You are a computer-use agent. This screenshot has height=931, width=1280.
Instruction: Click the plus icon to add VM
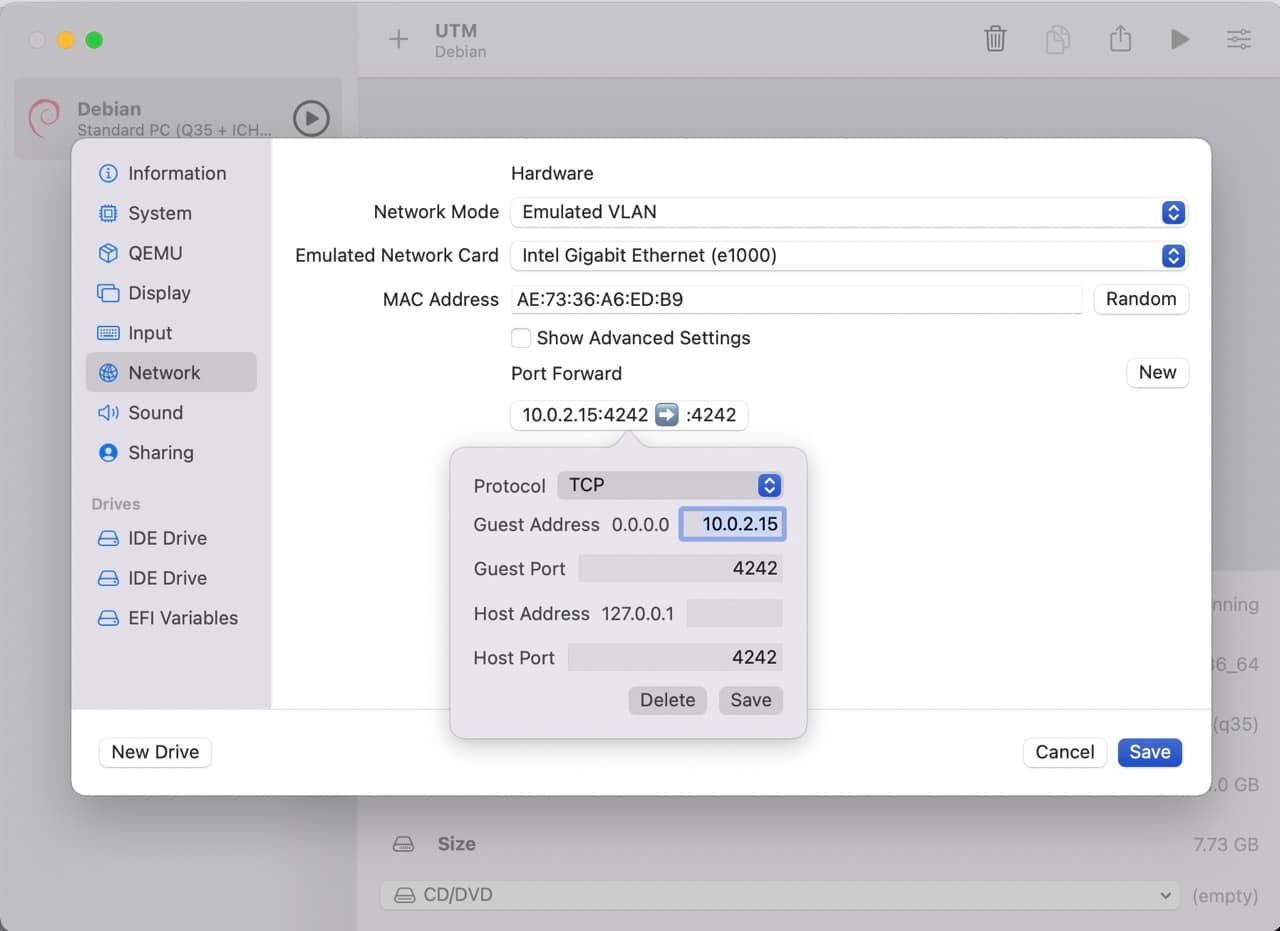click(398, 40)
